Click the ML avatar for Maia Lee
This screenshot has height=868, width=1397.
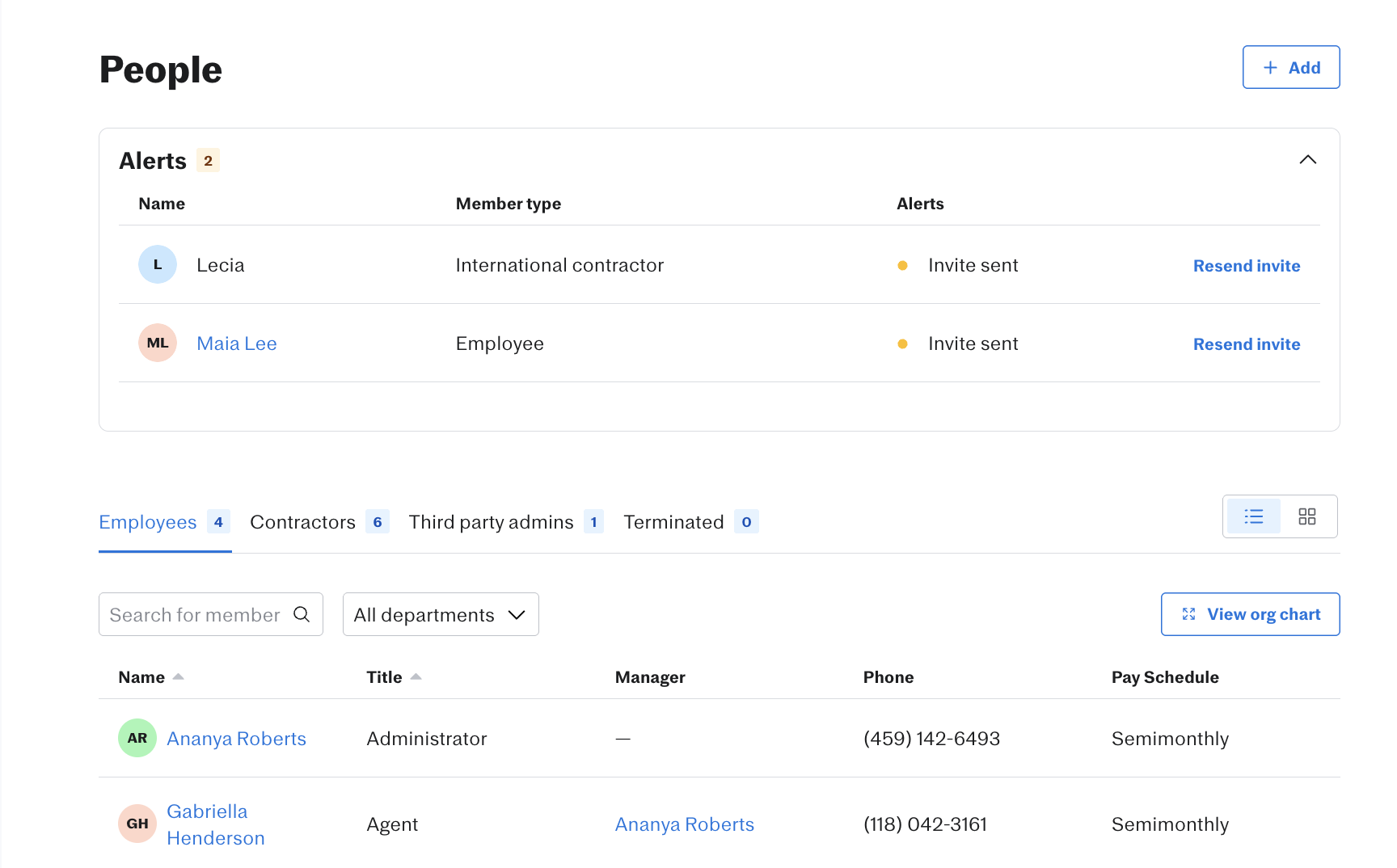point(157,343)
